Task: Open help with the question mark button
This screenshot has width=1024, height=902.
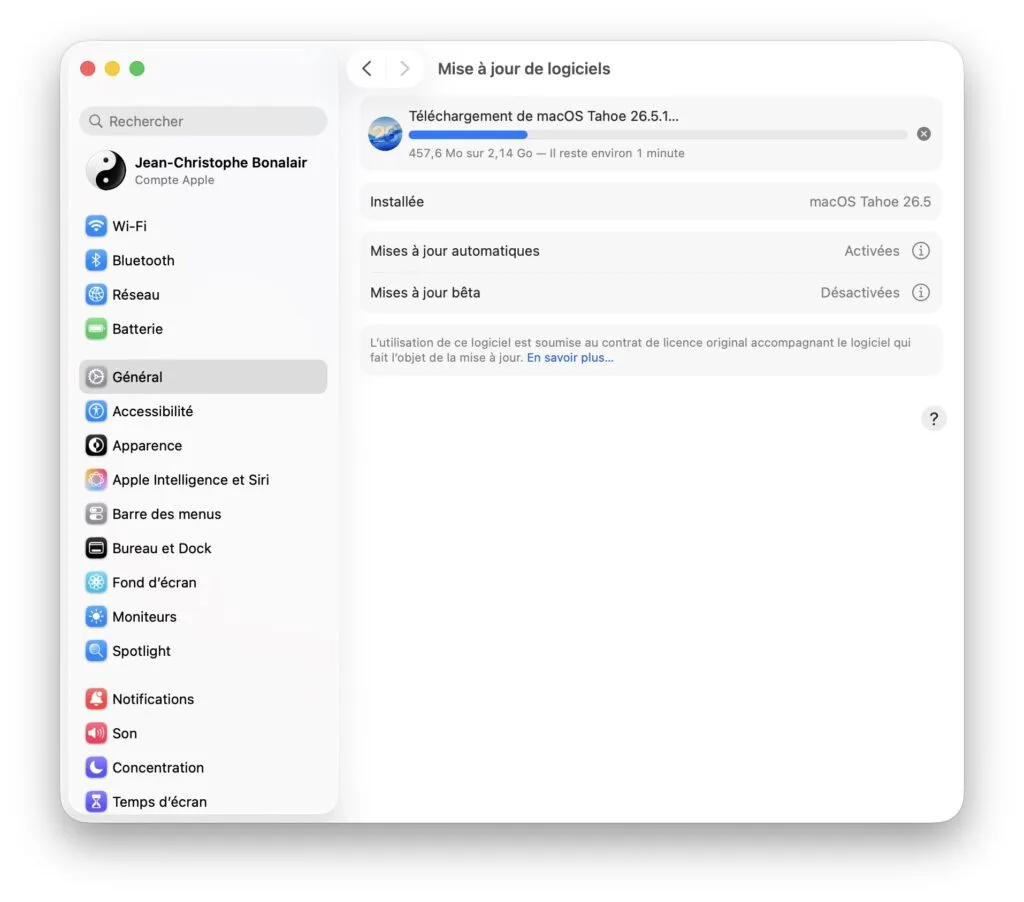Action: coord(934,419)
